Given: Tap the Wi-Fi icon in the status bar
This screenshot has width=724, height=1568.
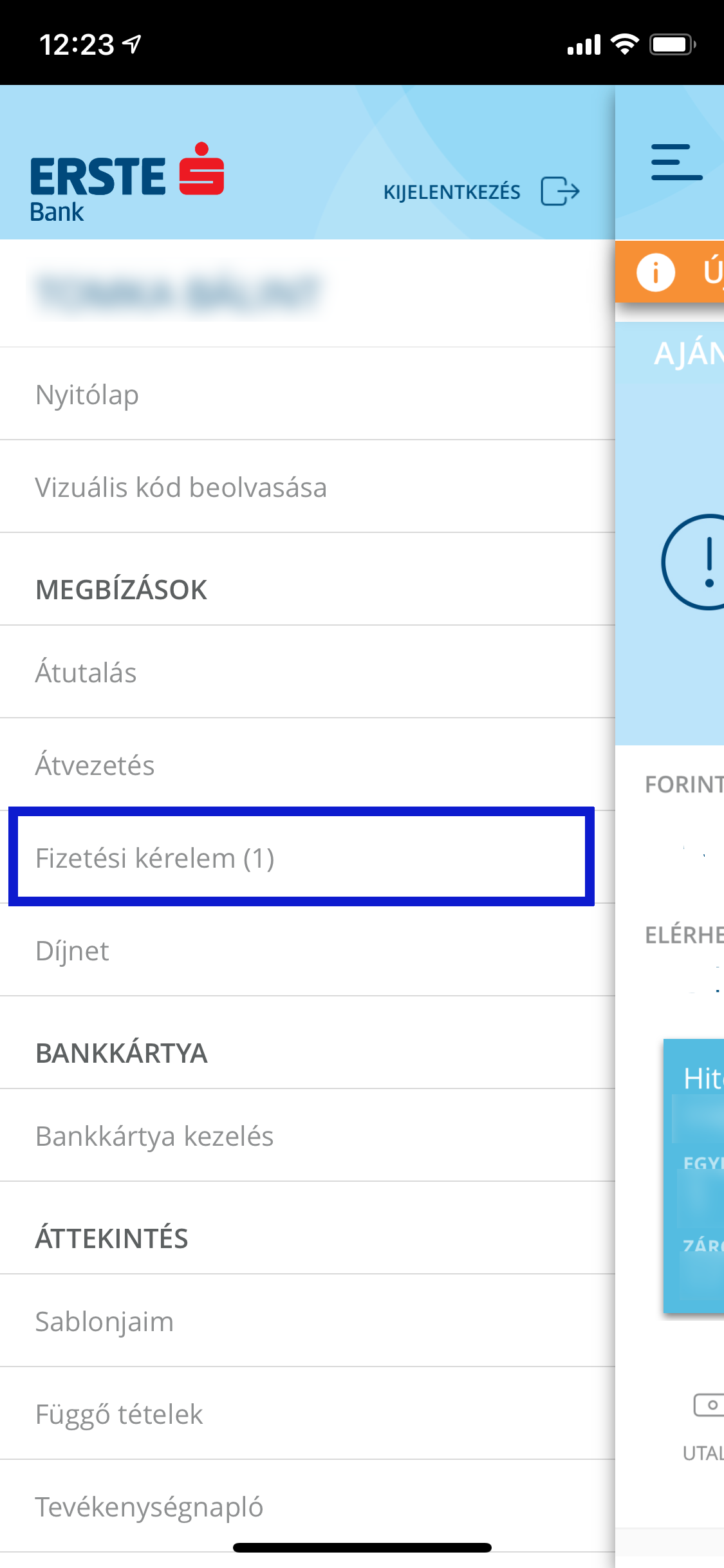Looking at the screenshot, I should 624,42.
